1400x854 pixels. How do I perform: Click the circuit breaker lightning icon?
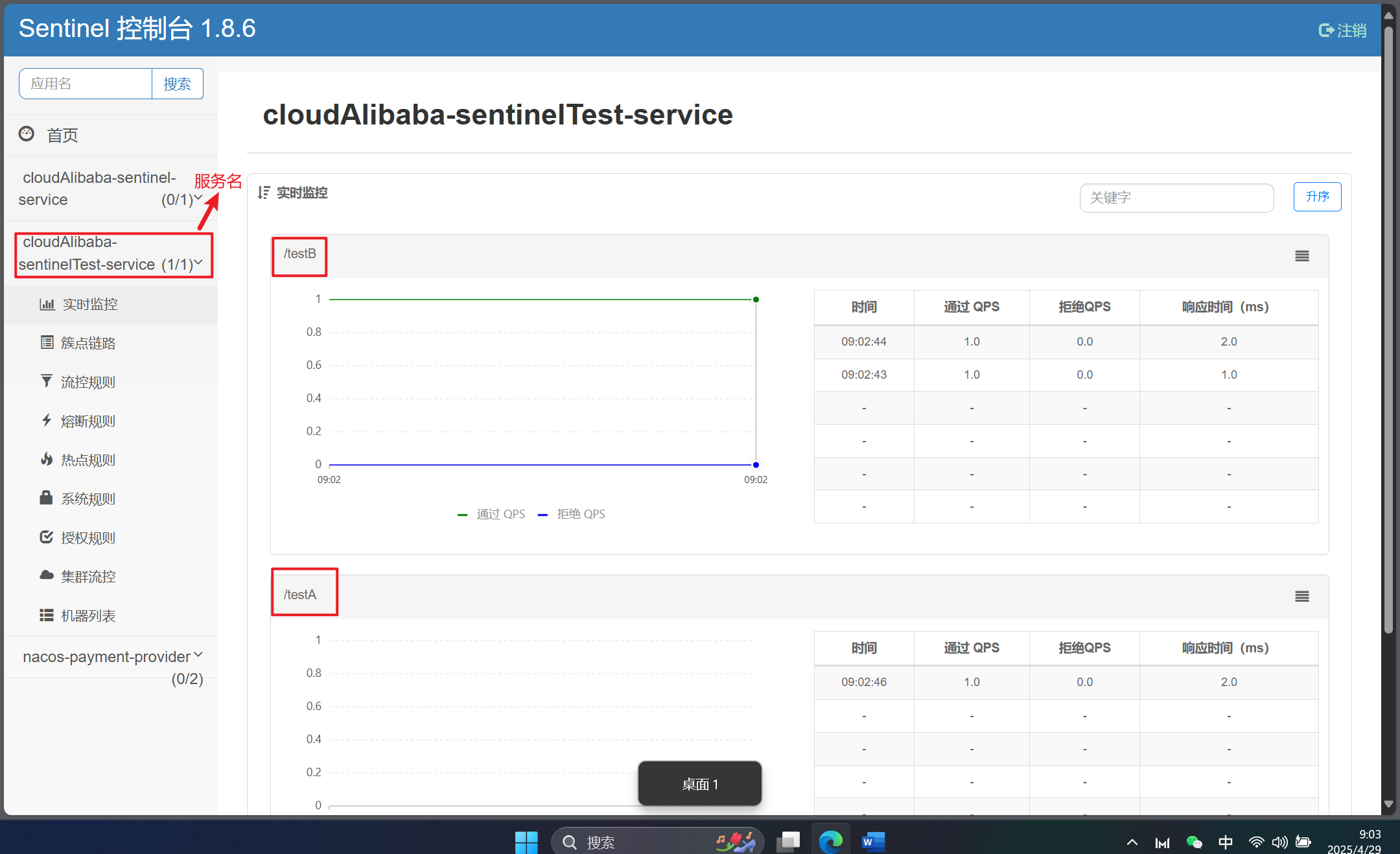[x=47, y=420]
